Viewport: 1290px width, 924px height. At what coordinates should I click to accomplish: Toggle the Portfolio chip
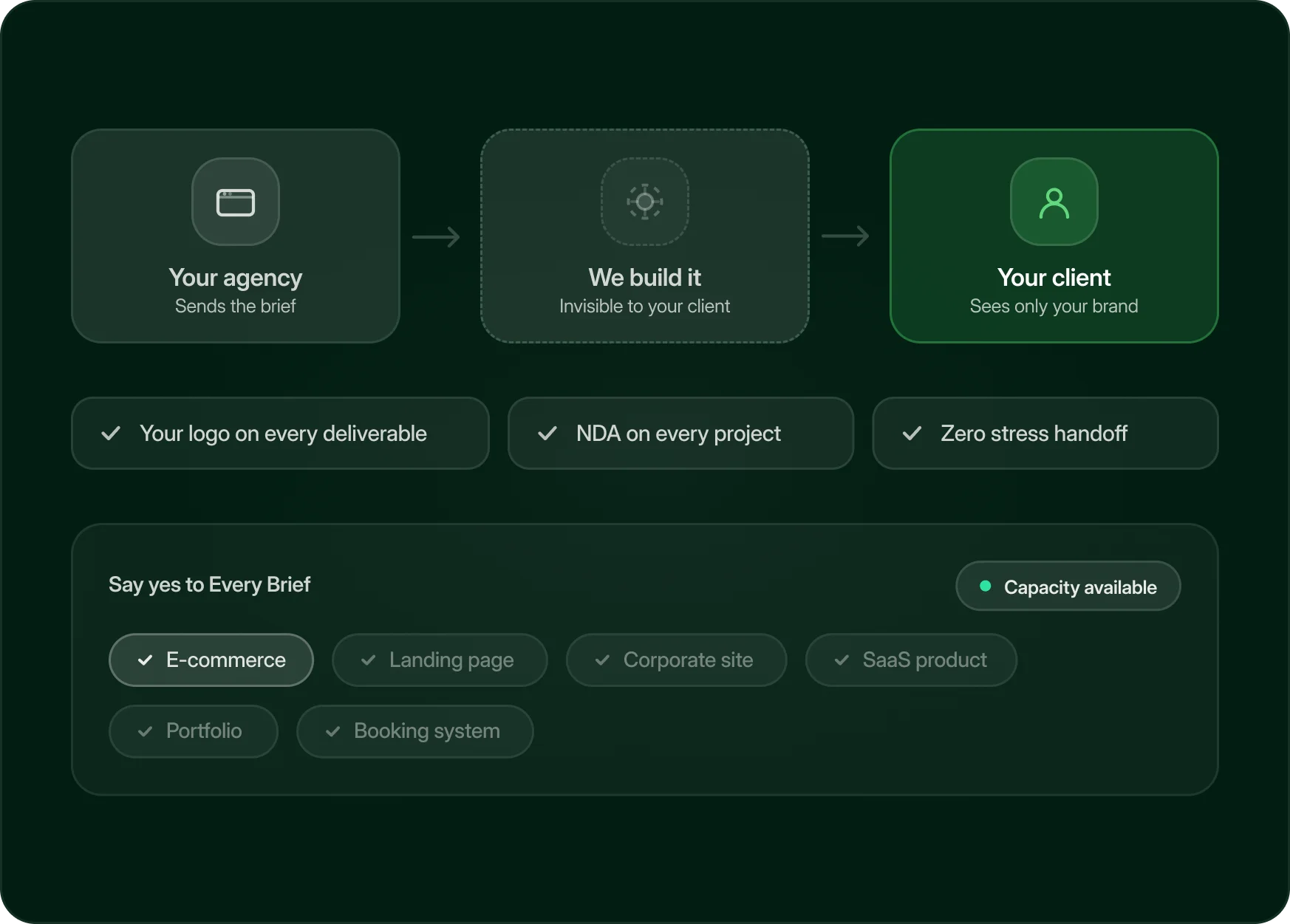(194, 731)
